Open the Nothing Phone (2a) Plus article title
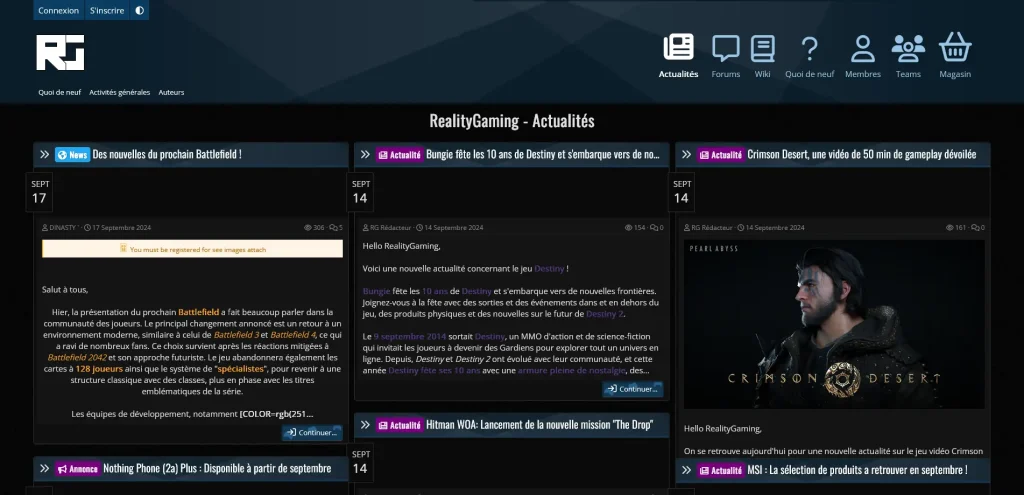Image resolution: width=1024 pixels, height=495 pixels. pos(217,468)
